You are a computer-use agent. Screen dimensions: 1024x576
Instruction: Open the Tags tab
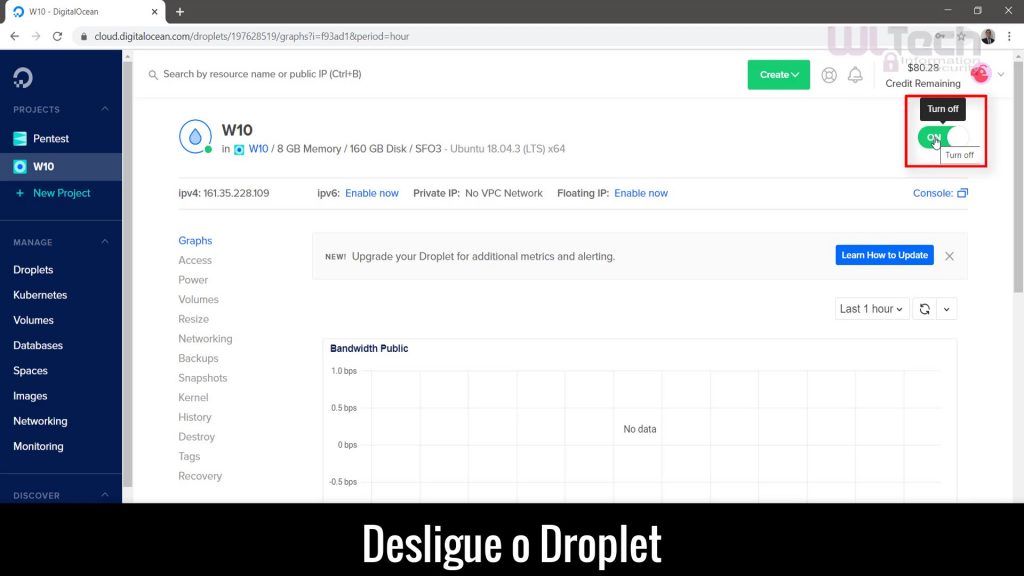[189, 456]
